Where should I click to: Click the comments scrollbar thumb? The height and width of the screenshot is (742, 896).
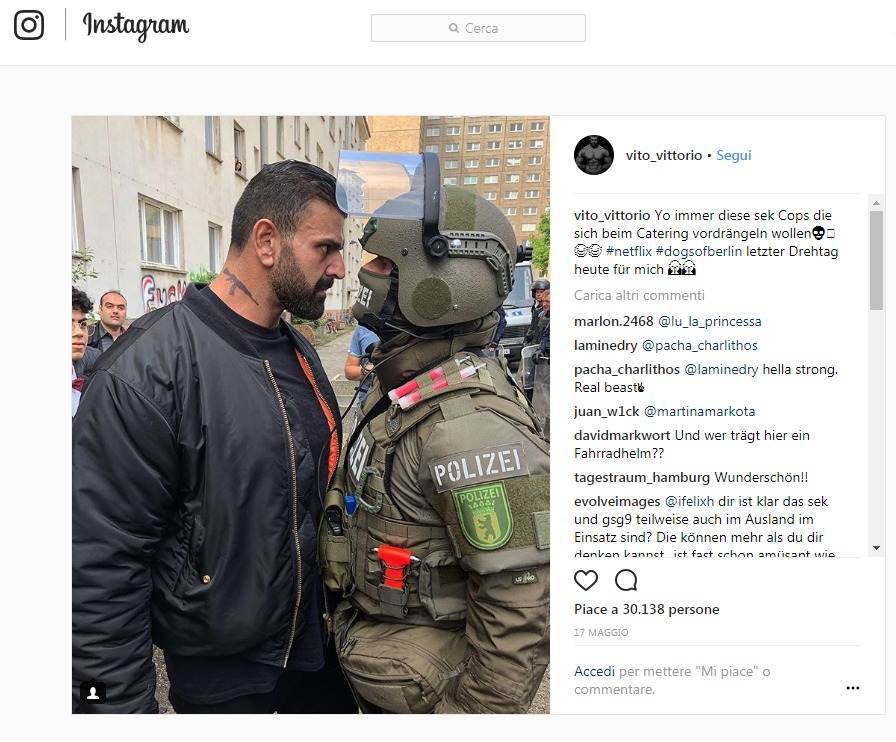coord(876,260)
